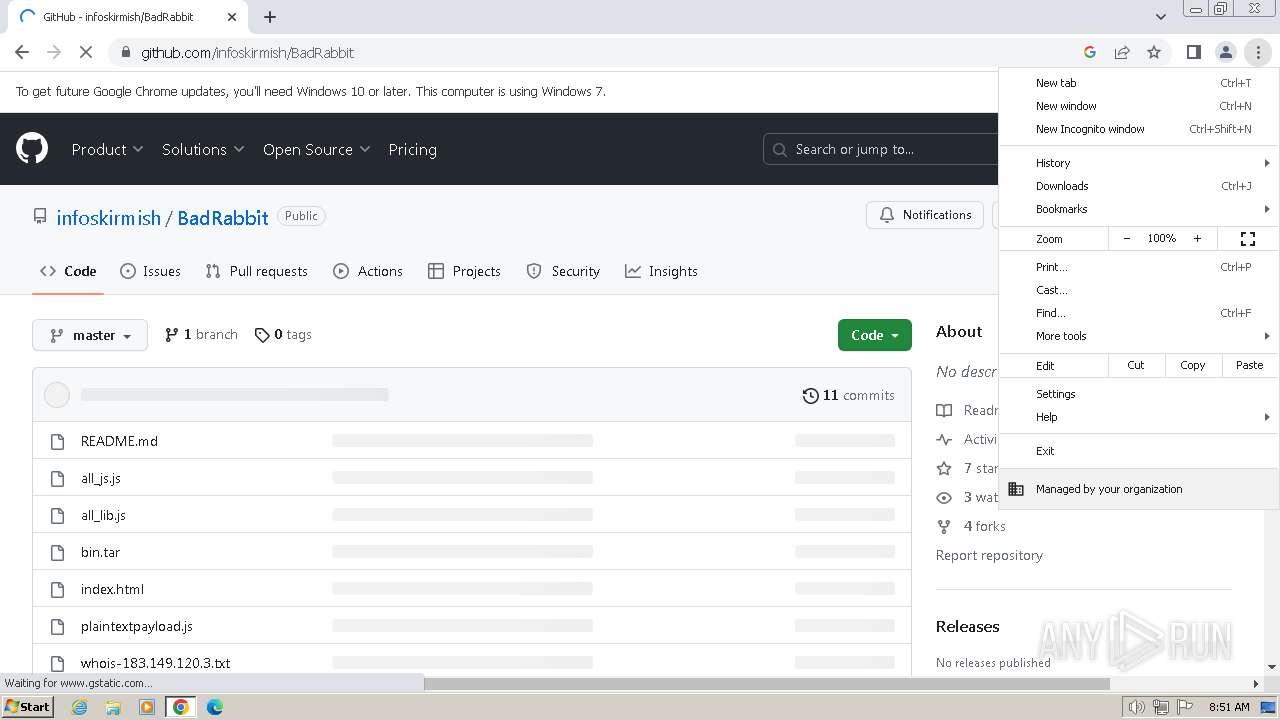Zoom out with minus button
The width and height of the screenshot is (1280, 720).
[x=1127, y=239]
